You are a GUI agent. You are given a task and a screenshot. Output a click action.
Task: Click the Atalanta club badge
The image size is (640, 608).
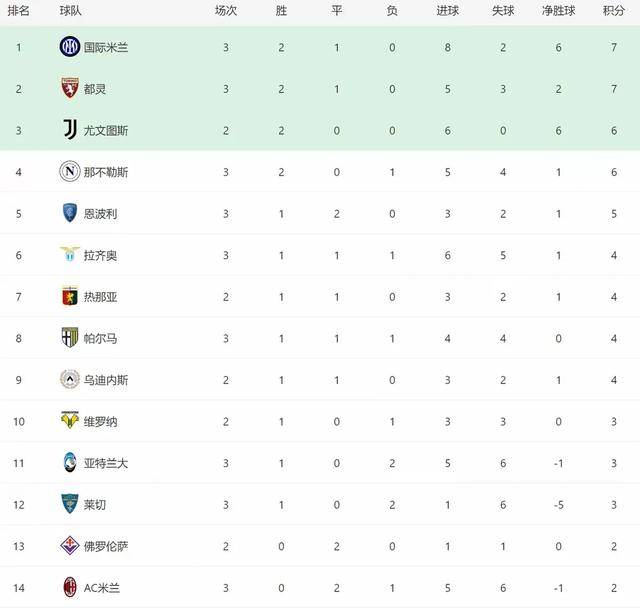coord(69,462)
